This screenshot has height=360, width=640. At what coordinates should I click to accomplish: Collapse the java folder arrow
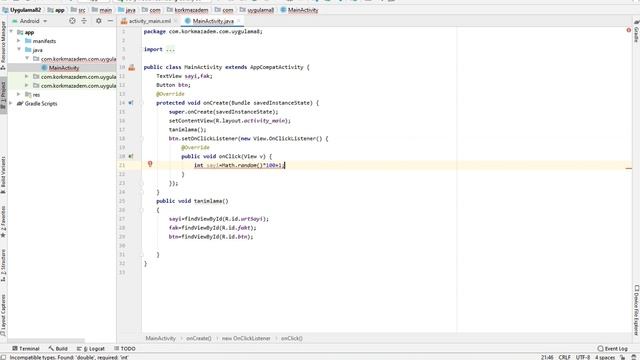click(x=19, y=50)
